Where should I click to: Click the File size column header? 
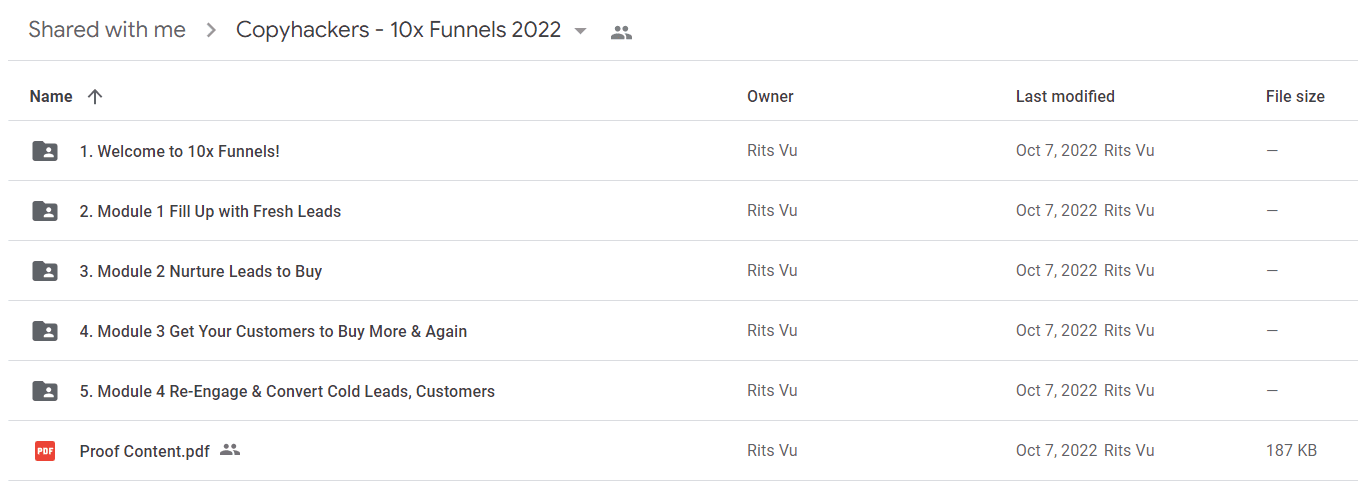coord(1295,97)
